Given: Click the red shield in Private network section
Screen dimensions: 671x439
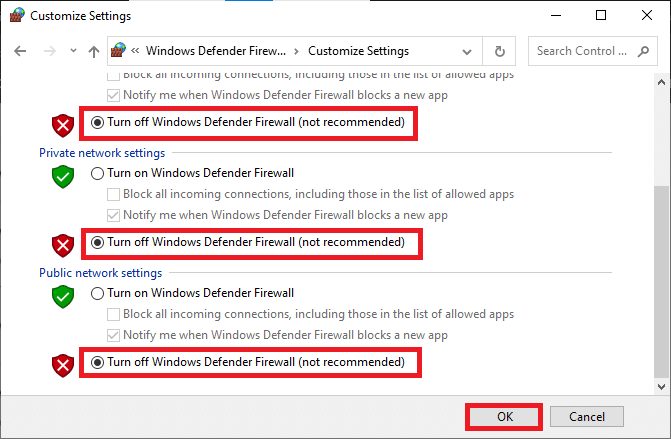Looking at the screenshot, I should click(x=63, y=245).
